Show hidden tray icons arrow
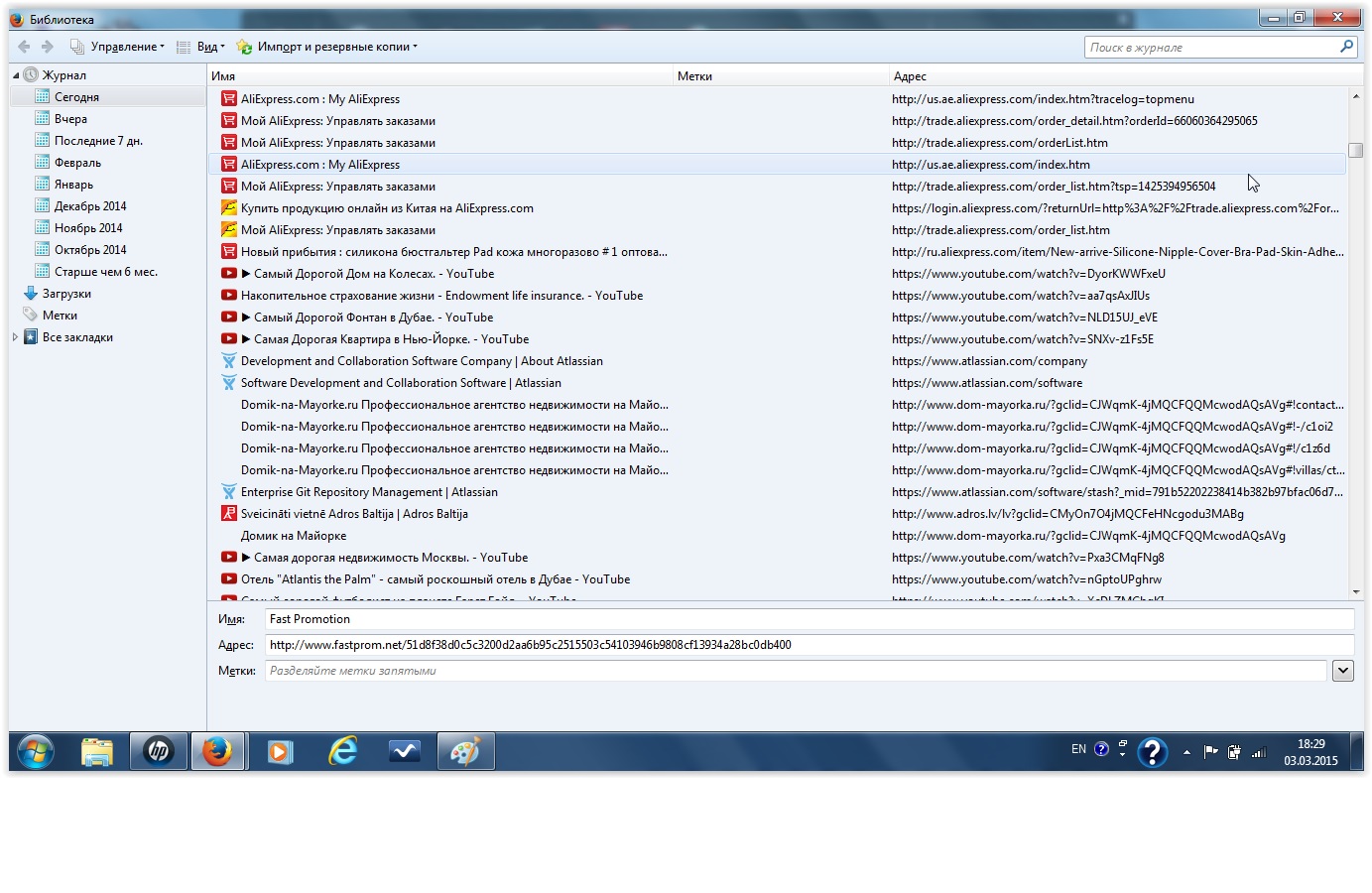 click(1186, 752)
